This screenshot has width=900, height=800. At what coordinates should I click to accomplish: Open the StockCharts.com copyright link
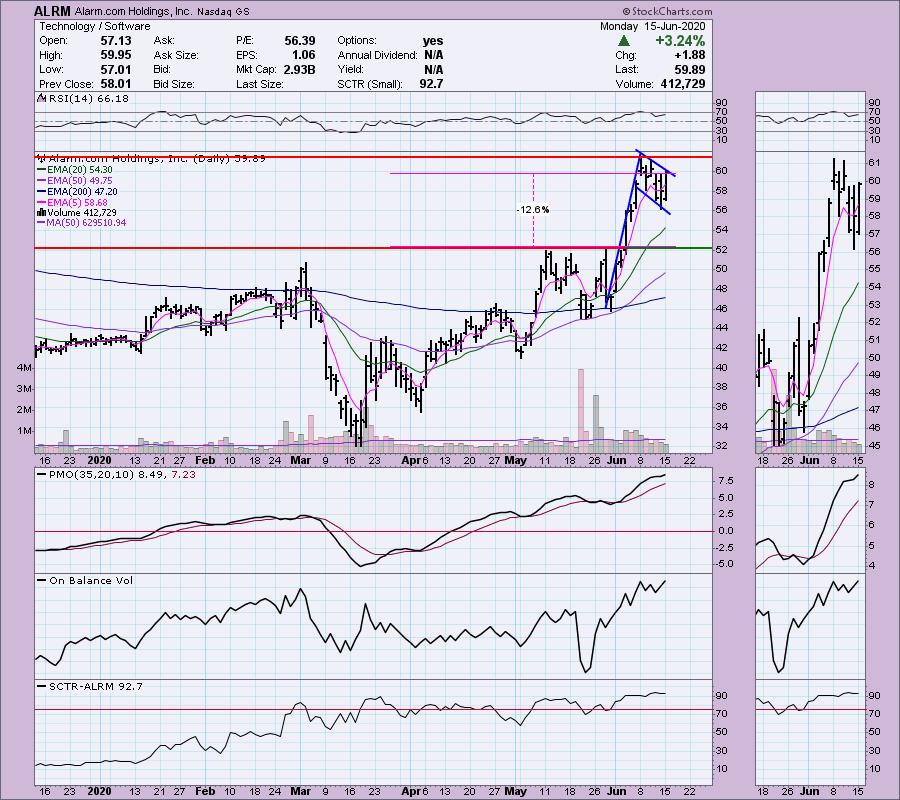point(667,11)
